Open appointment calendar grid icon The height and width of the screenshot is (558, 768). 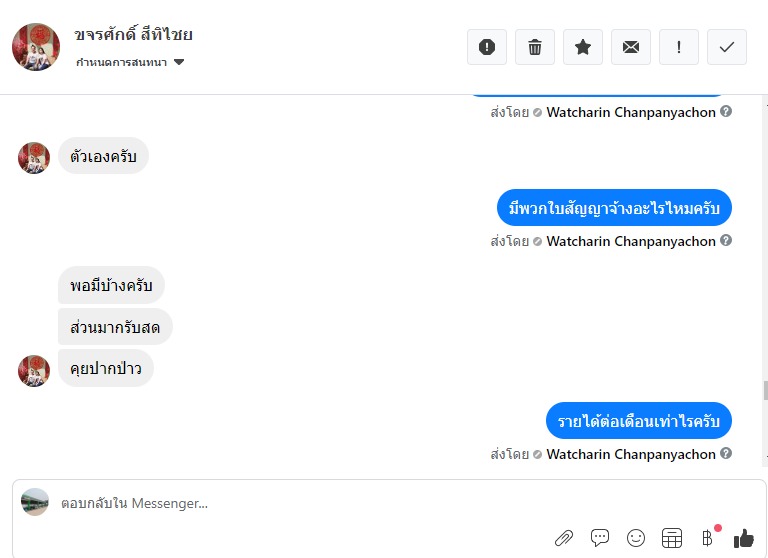coord(672,538)
